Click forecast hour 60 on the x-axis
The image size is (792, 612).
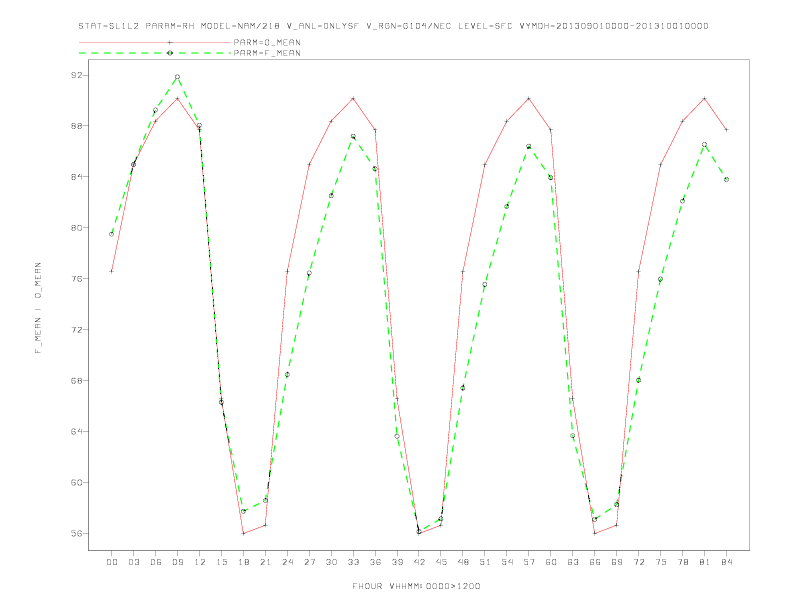pos(551,562)
